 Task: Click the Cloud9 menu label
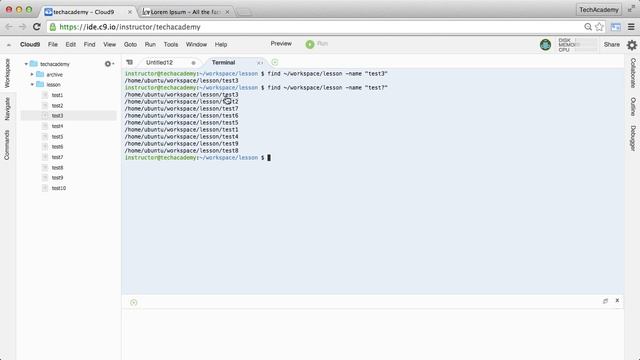click(30, 44)
